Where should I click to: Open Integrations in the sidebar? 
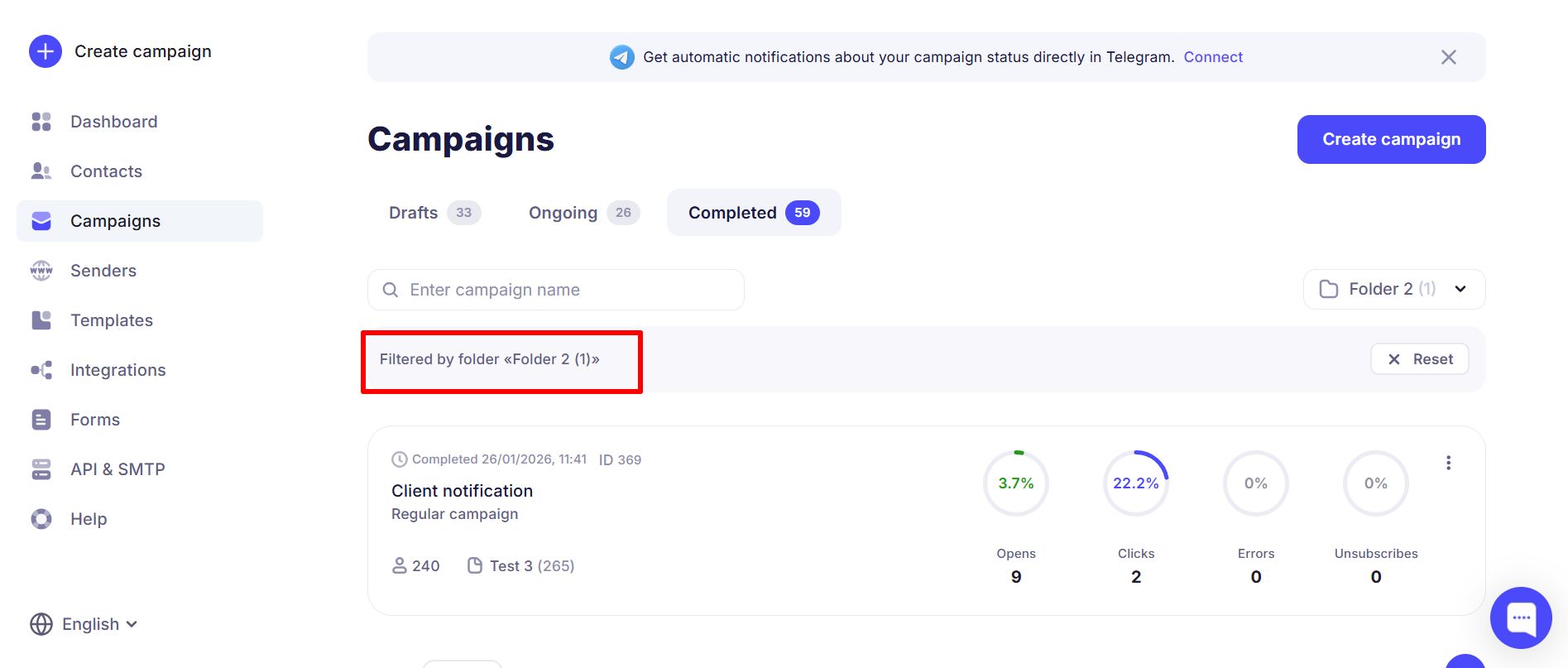click(117, 370)
